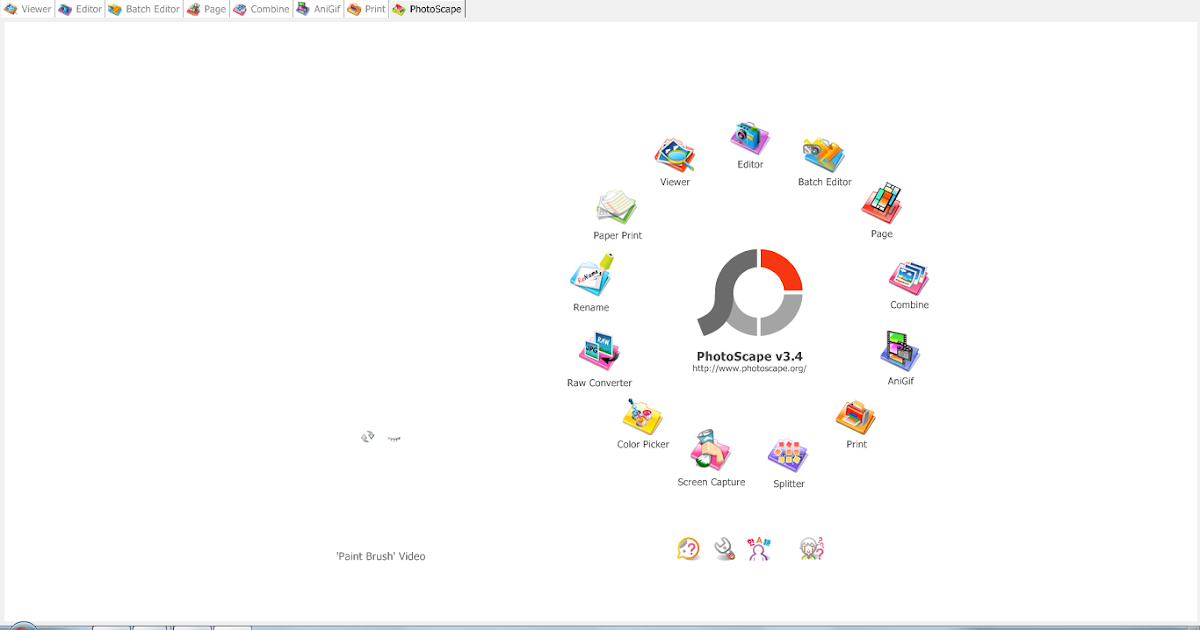Switch to the Editor tab
The width and height of the screenshot is (1200, 630).
[x=80, y=9]
